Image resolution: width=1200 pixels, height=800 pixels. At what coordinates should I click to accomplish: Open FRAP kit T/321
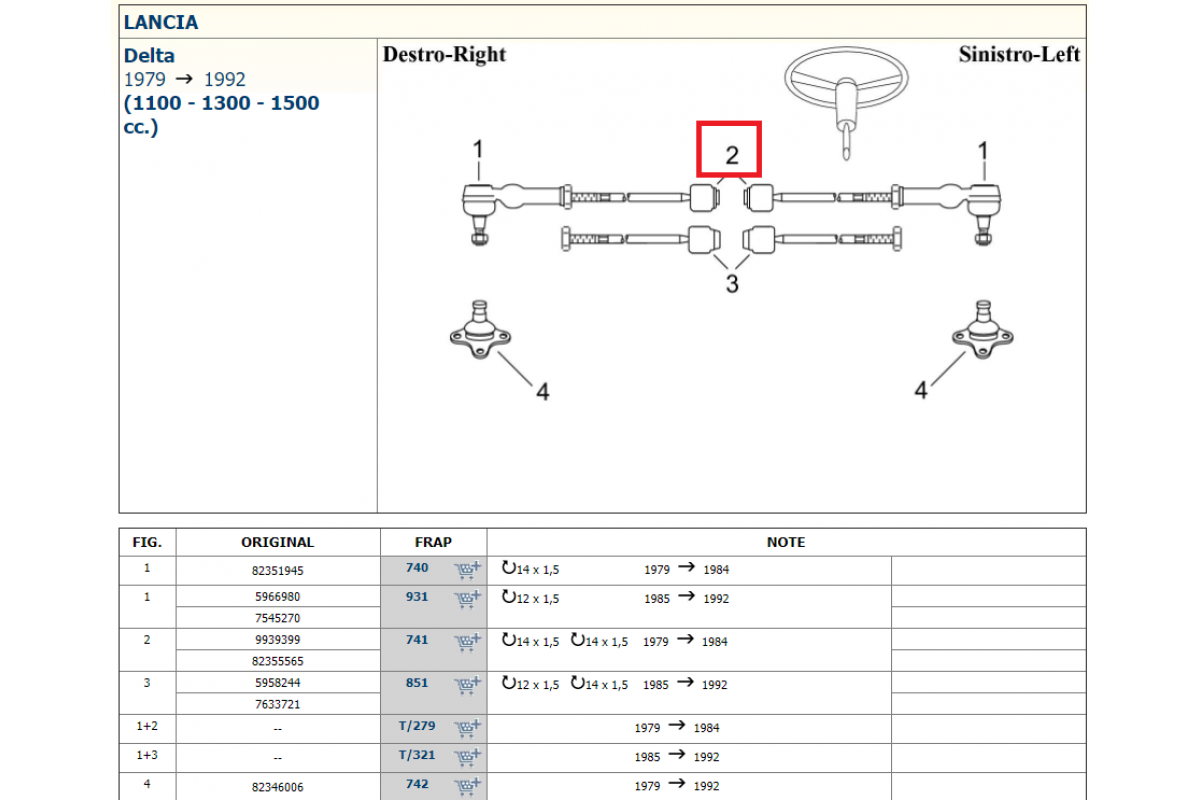click(417, 755)
